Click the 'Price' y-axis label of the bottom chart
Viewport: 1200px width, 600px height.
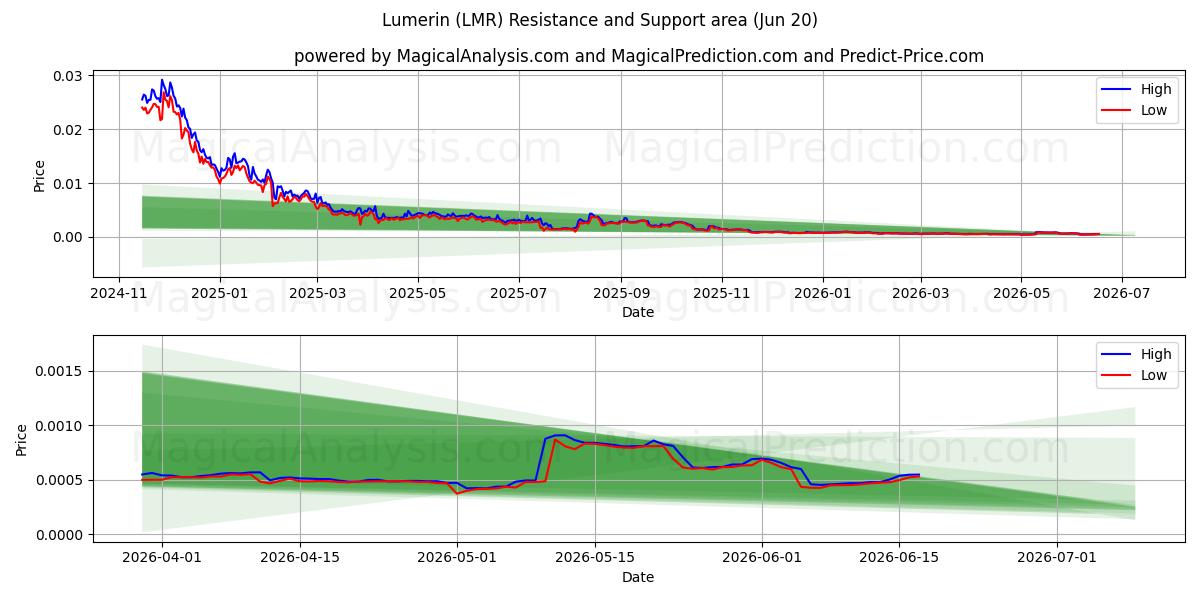pyautogui.click(x=22, y=439)
